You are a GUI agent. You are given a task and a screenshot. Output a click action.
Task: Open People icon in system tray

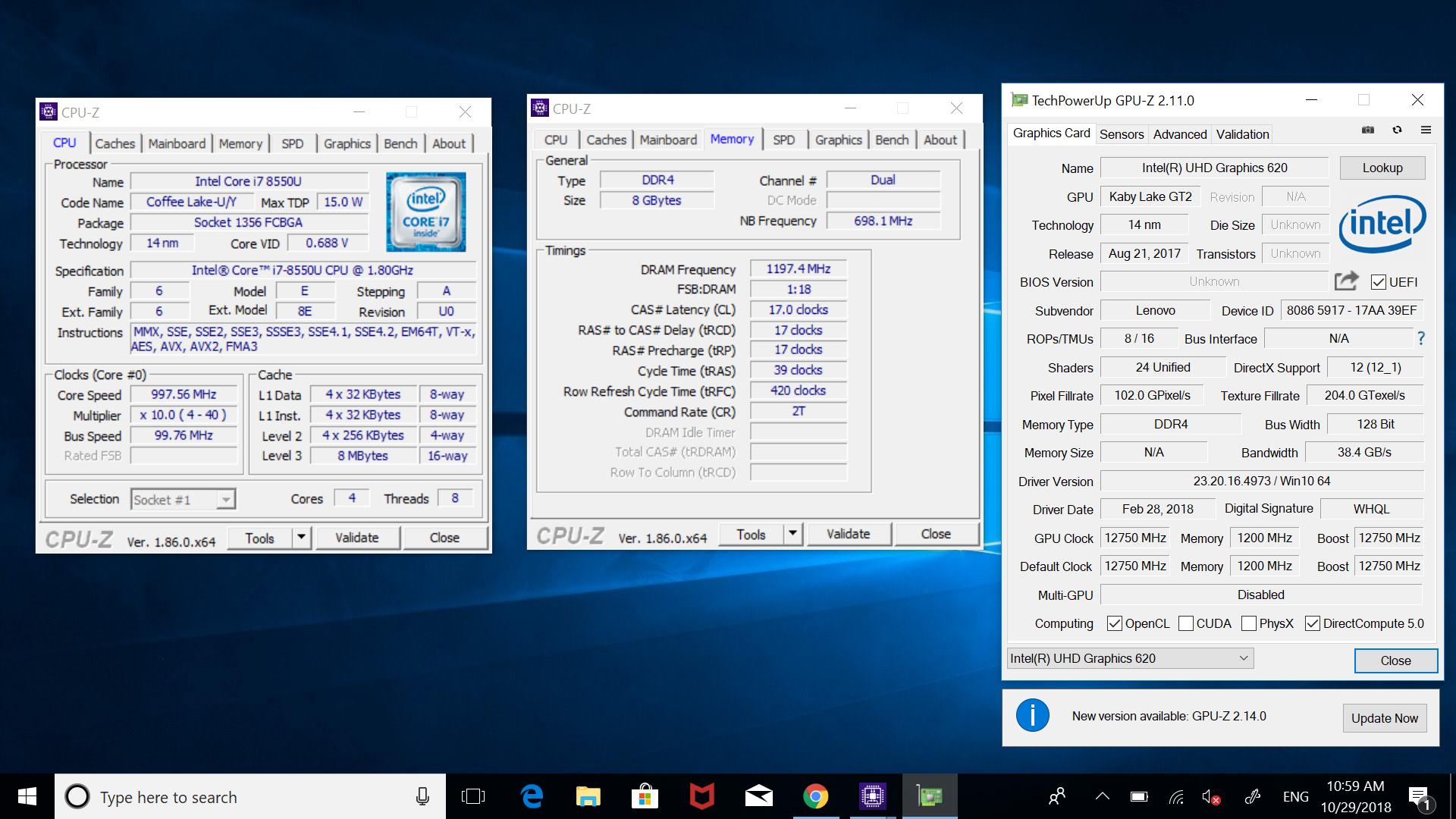(1057, 796)
